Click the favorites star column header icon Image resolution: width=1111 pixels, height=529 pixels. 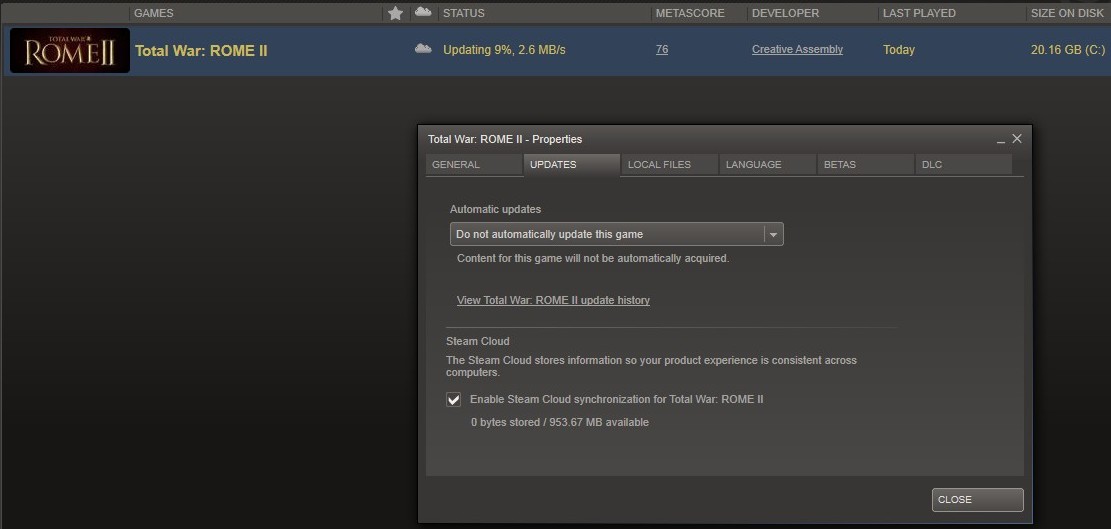395,13
